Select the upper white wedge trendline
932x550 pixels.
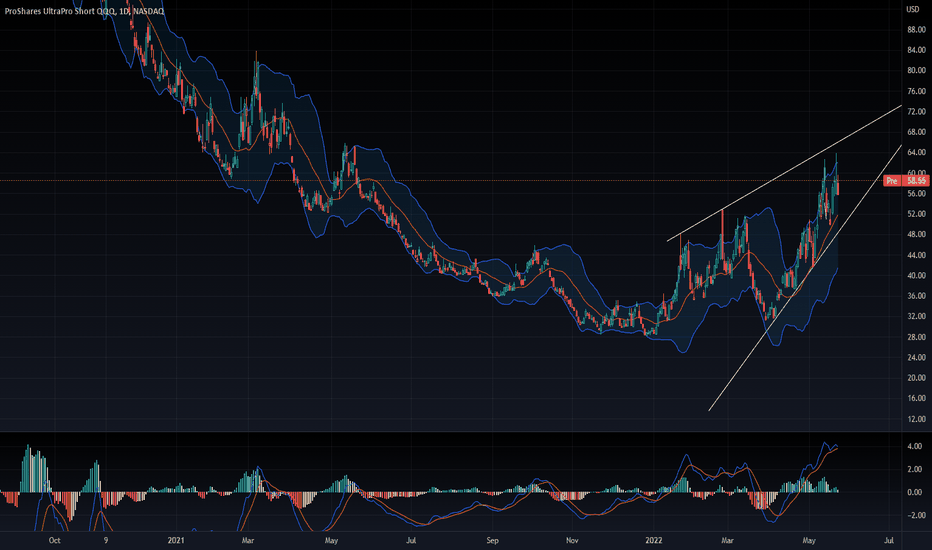point(785,173)
